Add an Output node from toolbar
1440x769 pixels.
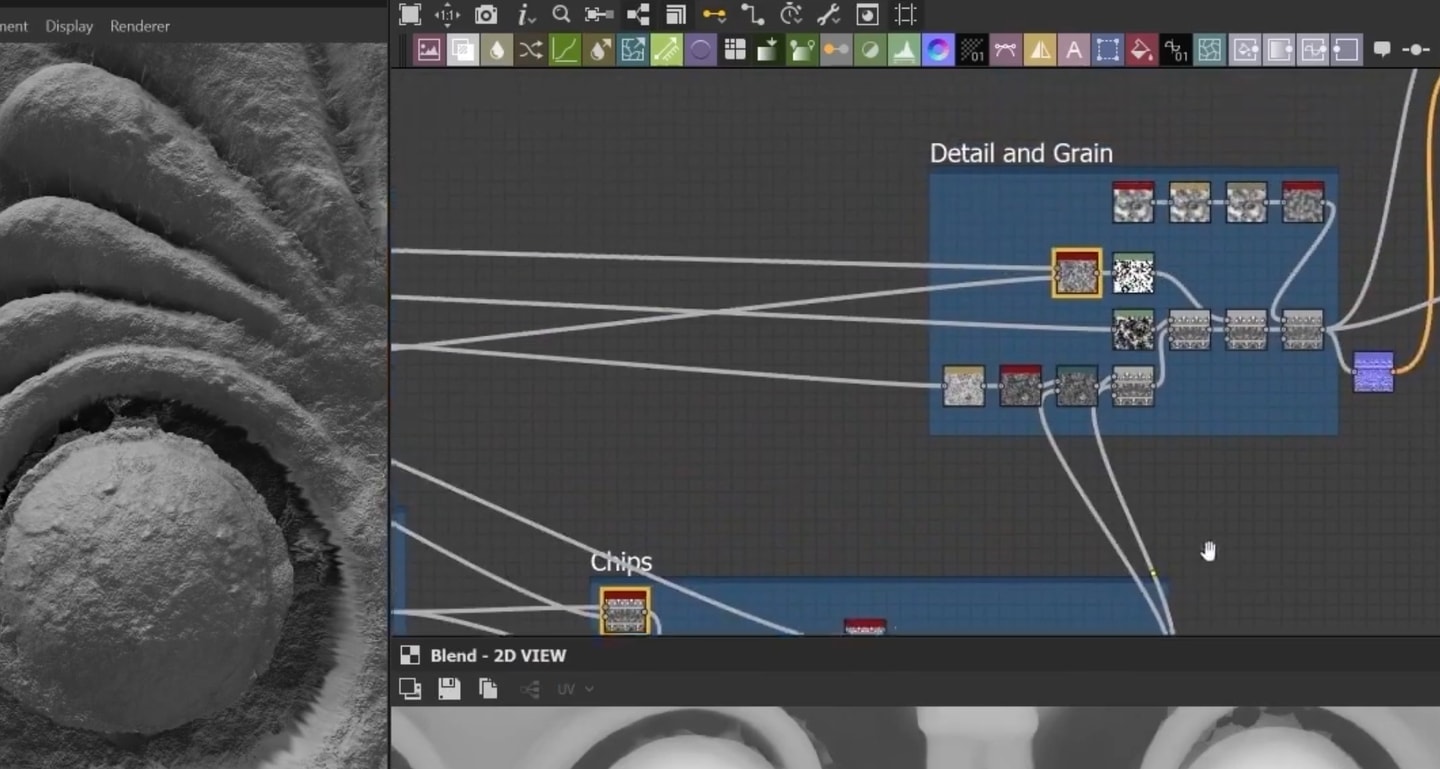coord(1245,50)
